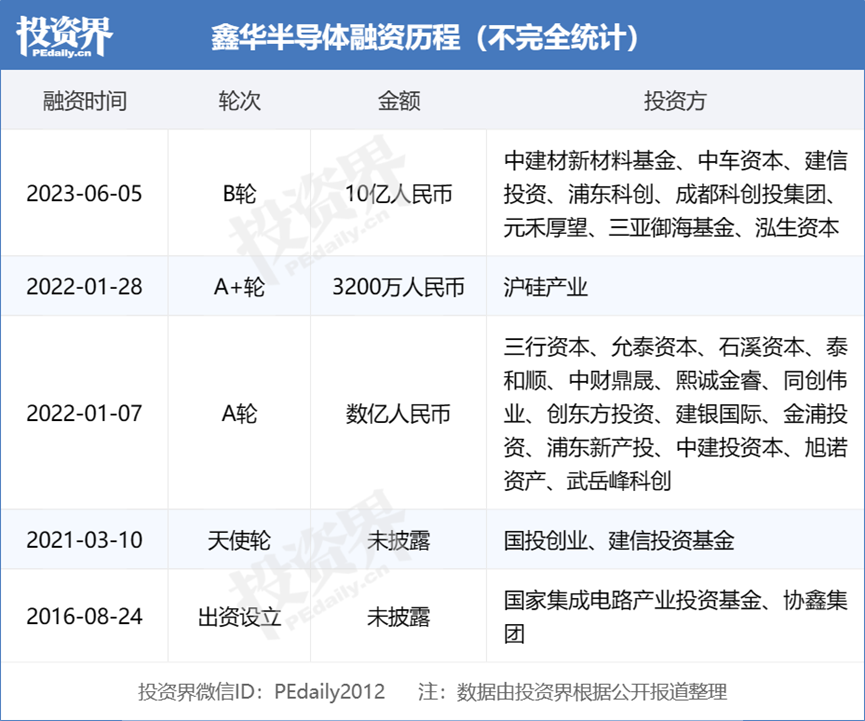Select the 融资时间 column header
The height and width of the screenshot is (721, 865).
(85, 101)
